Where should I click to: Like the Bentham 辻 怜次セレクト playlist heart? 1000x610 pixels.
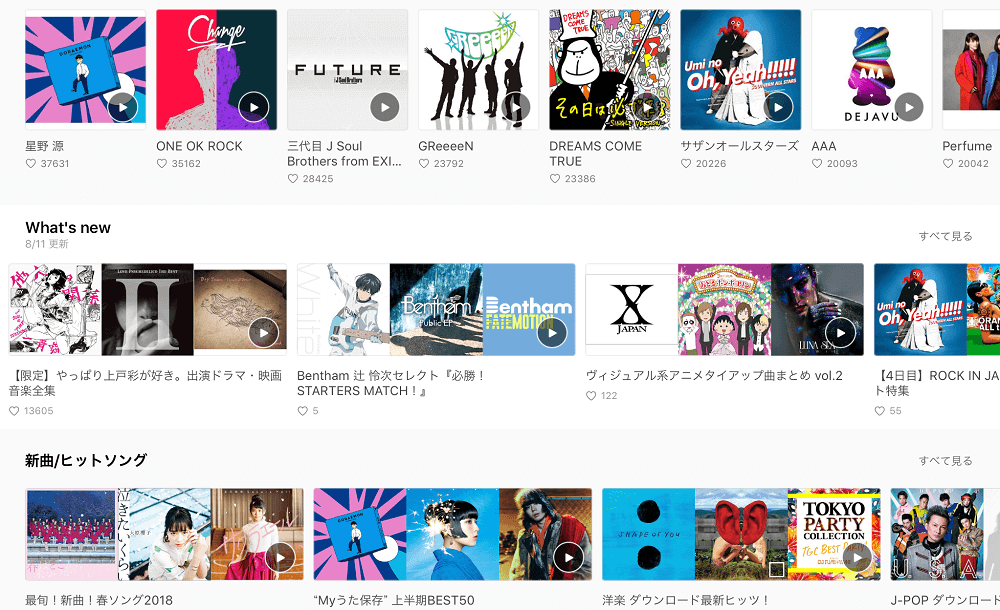(302, 411)
